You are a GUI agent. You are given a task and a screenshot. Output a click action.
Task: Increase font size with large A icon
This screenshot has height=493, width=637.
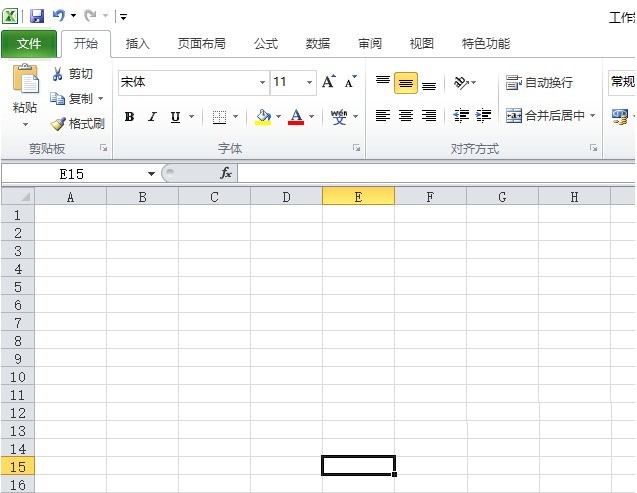(329, 82)
